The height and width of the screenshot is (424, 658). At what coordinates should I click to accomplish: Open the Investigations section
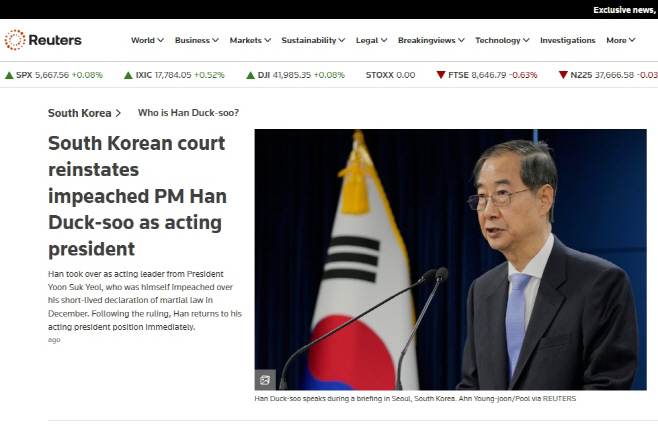click(x=567, y=40)
